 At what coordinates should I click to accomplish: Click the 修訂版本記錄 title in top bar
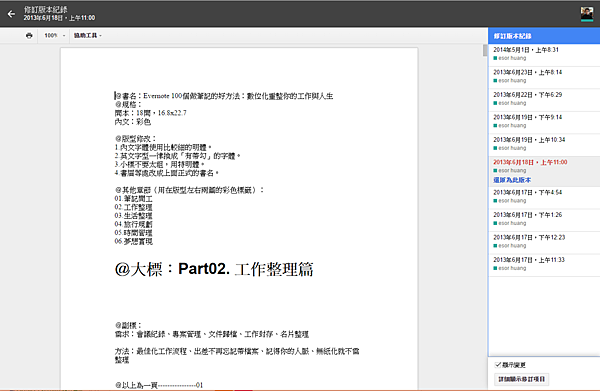tap(45, 10)
